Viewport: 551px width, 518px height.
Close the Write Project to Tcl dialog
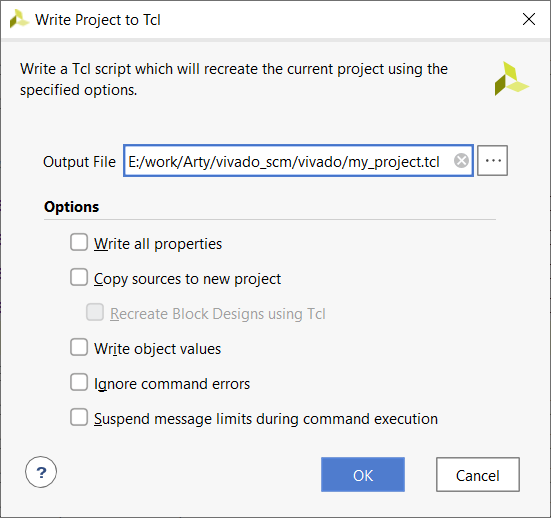click(x=529, y=19)
